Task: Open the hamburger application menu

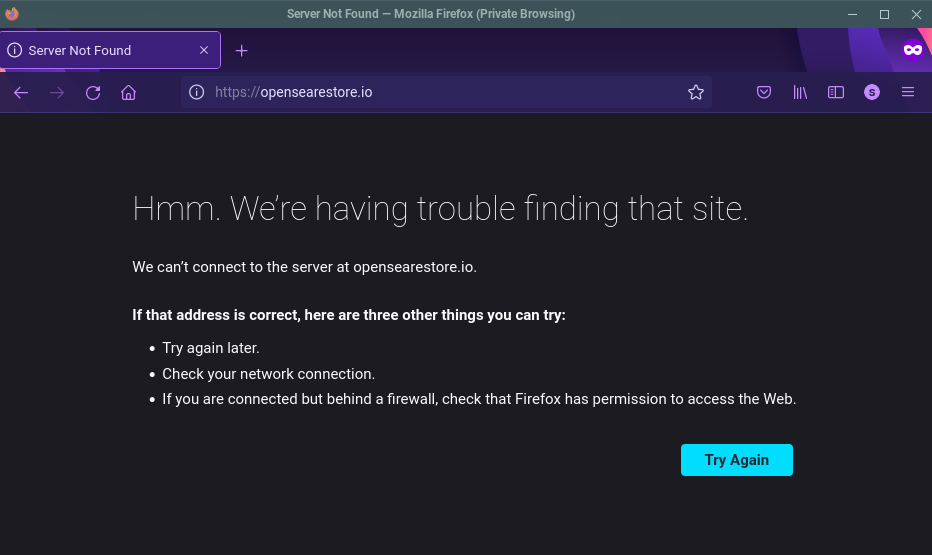Action: point(908,92)
